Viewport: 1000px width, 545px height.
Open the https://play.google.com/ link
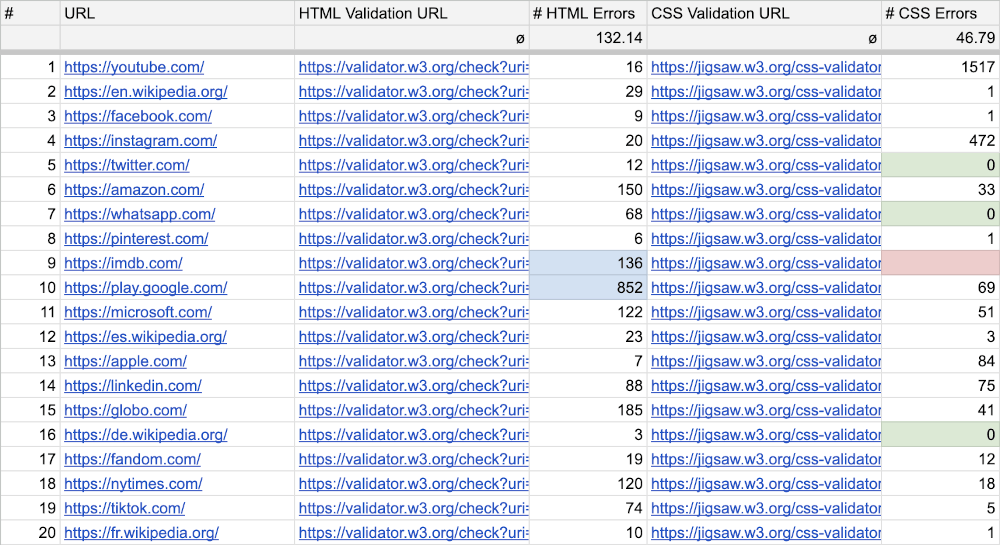145,288
